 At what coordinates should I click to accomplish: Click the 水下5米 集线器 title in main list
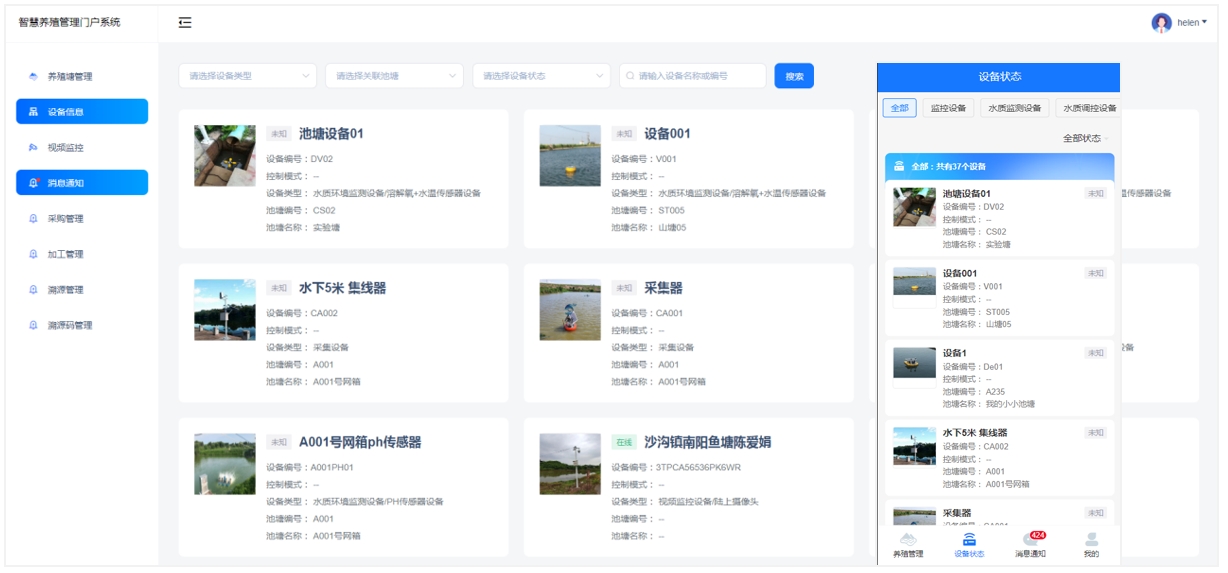click(x=342, y=288)
